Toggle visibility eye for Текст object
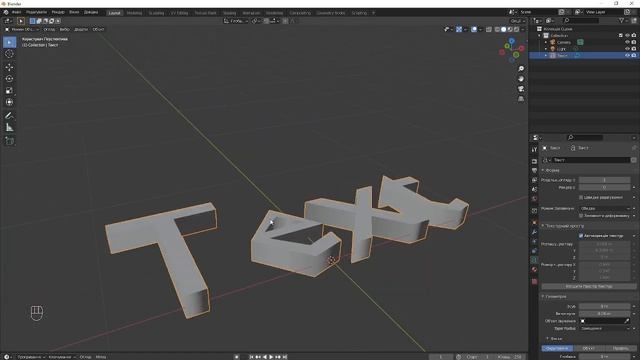The height and width of the screenshot is (360, 640). coord(627,55)
